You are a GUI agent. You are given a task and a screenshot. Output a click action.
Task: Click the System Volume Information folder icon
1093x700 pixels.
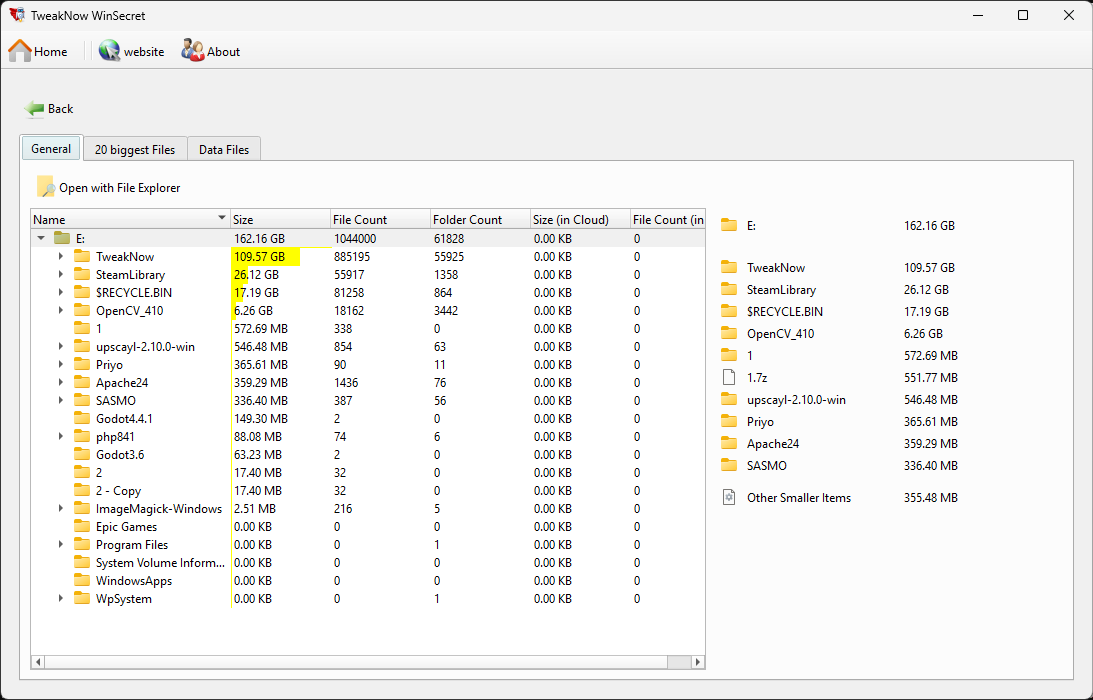82,563
